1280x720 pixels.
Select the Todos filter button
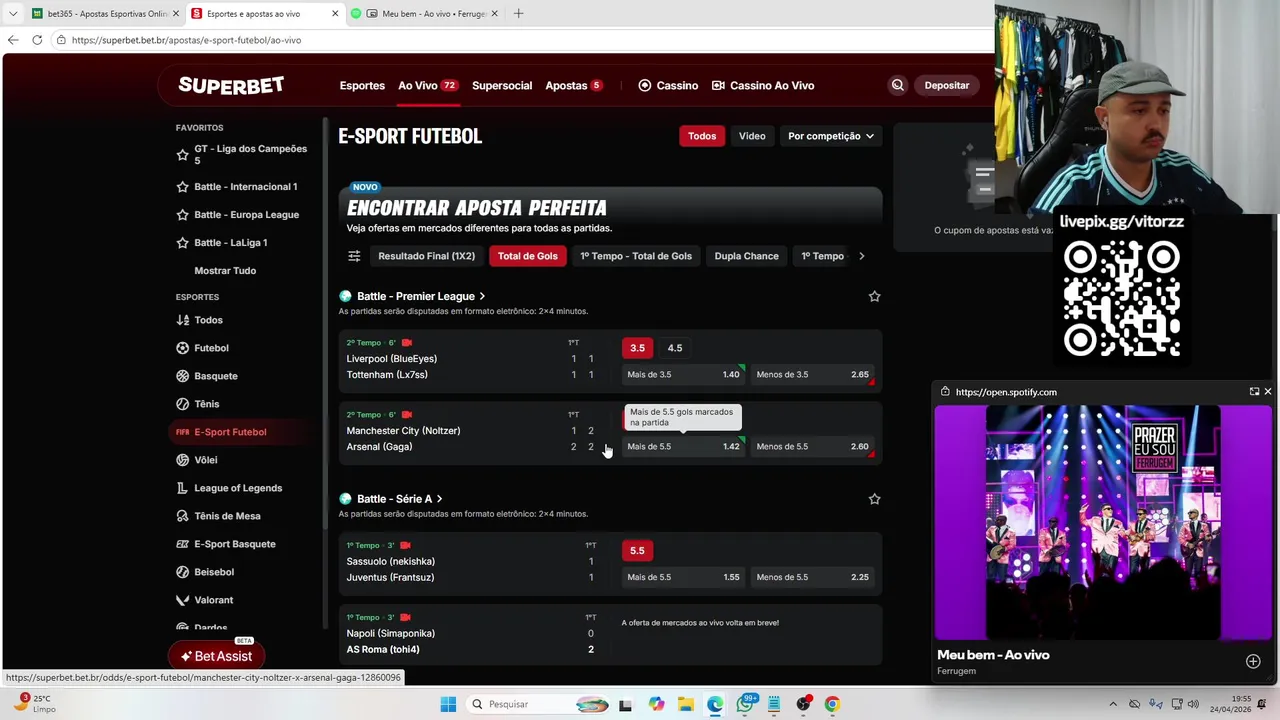coord(702,136)
